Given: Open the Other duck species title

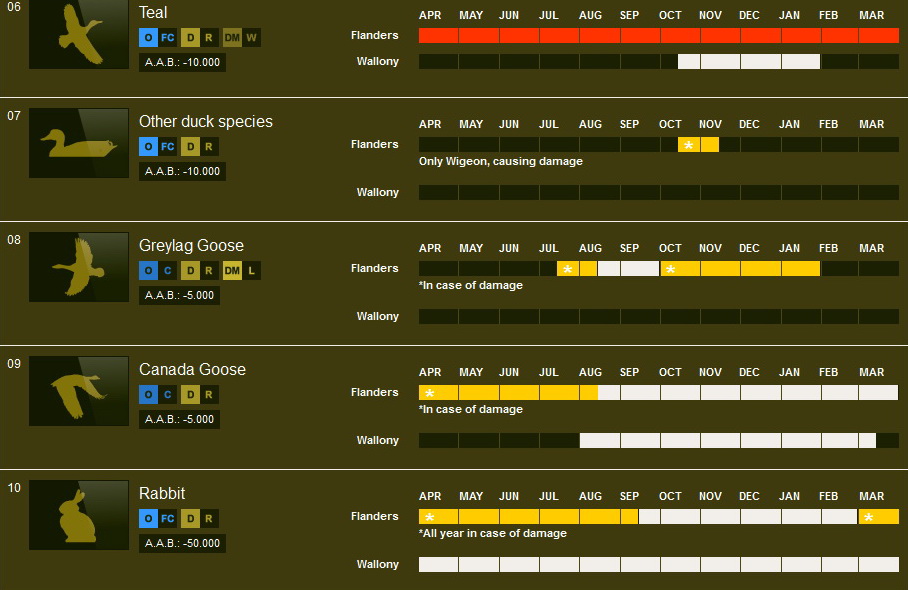Looking at the screenshot, I should tap(205, 121).
